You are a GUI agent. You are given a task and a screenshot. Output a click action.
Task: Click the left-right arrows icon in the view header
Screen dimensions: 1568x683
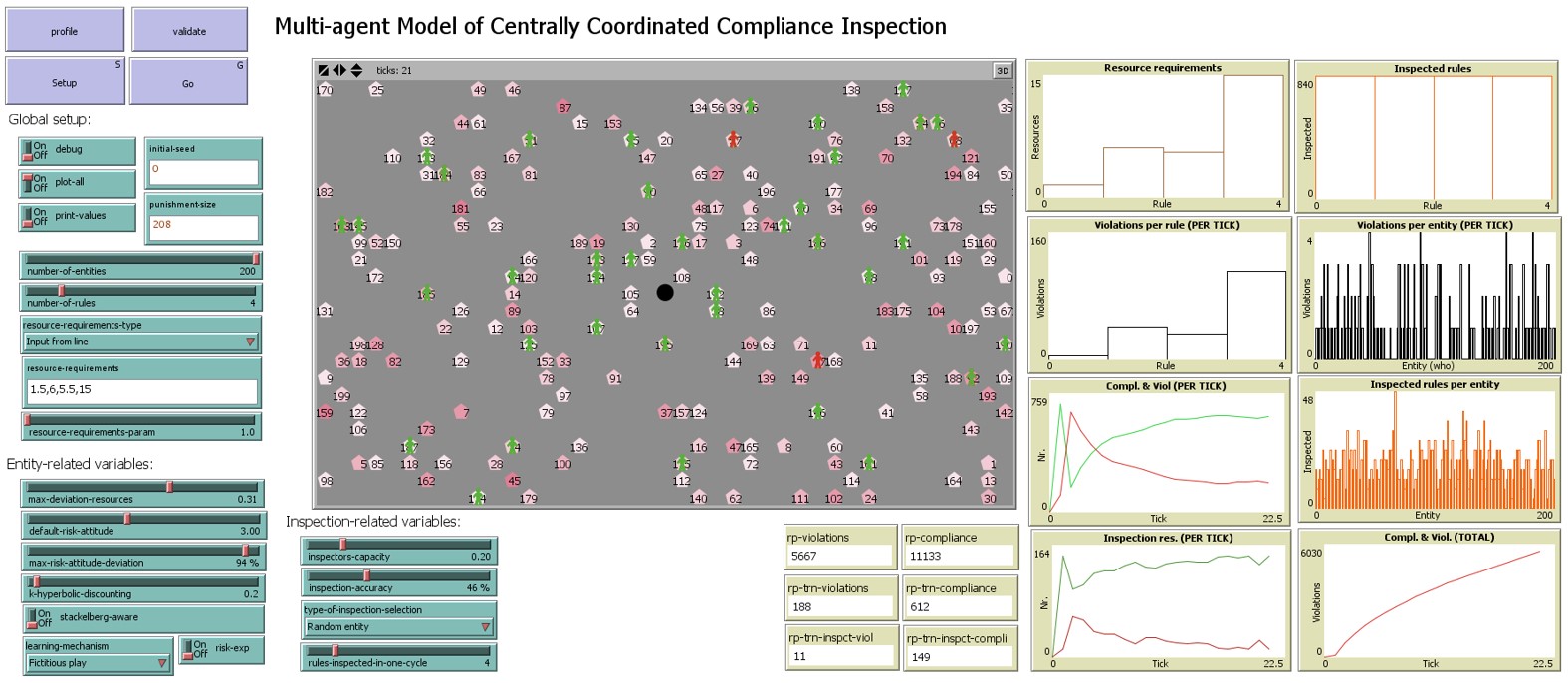tap(339, 70)
